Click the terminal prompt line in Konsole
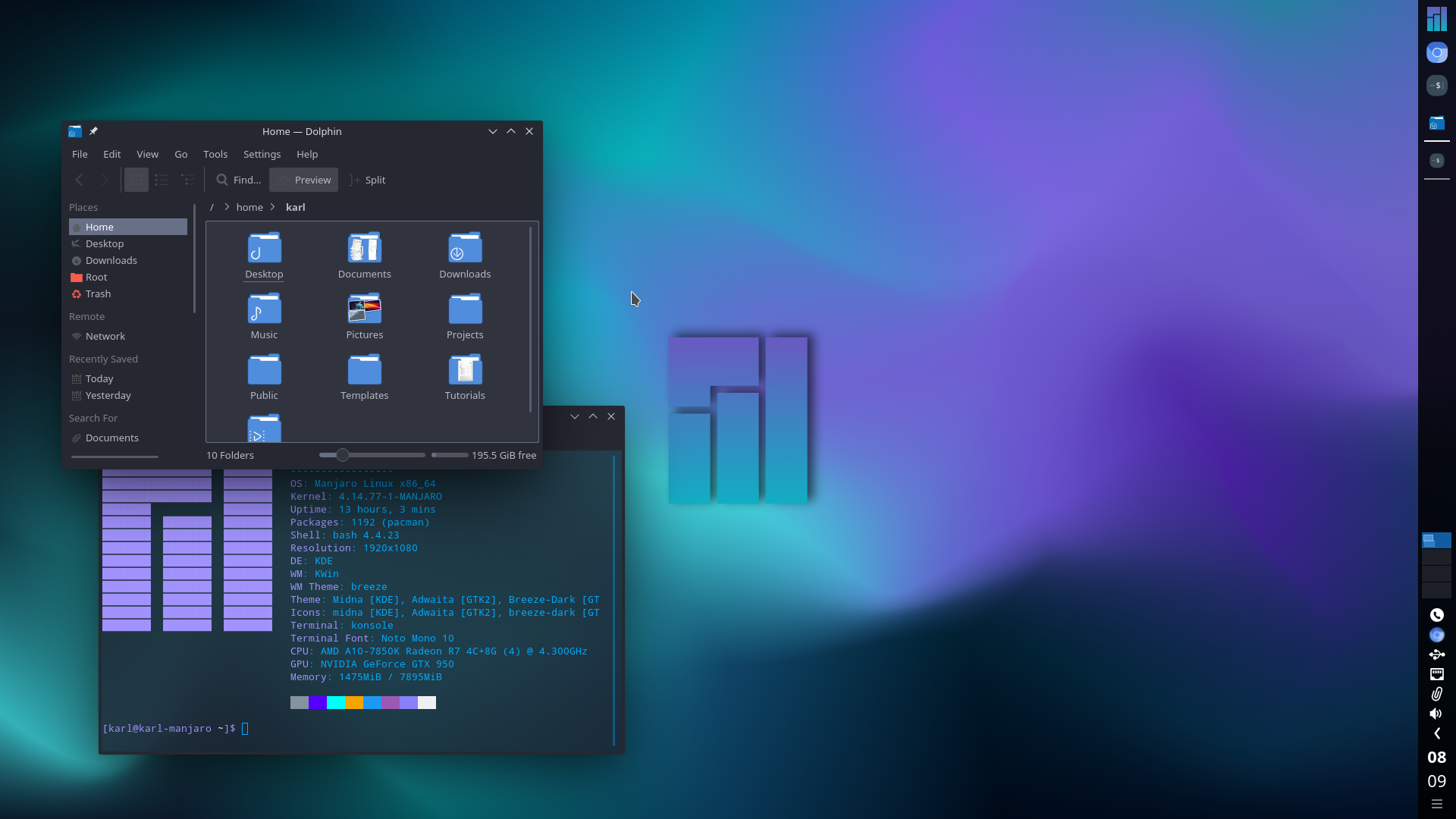The width and height of the screenshot is (1456, 819). point(176,729)
